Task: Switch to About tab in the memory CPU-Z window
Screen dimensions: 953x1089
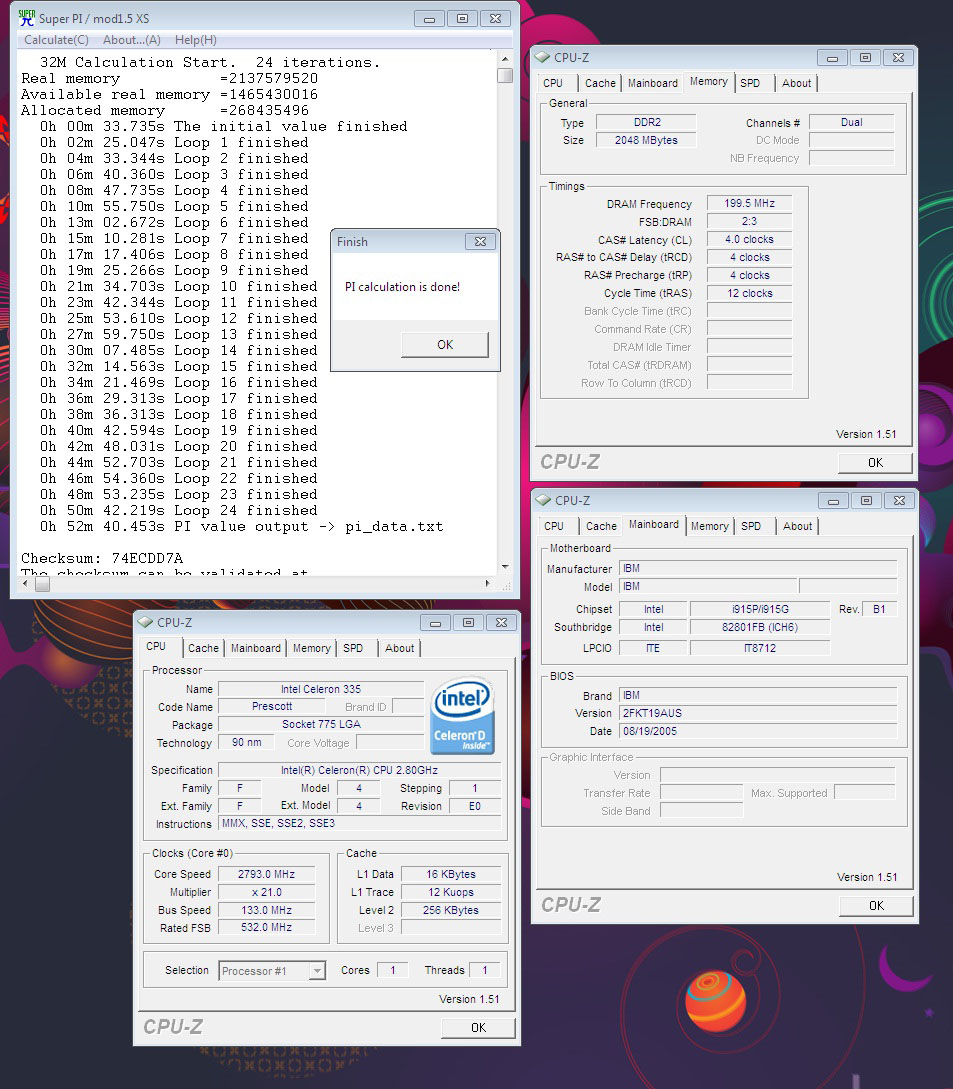Action: click(x=796, y=83)
